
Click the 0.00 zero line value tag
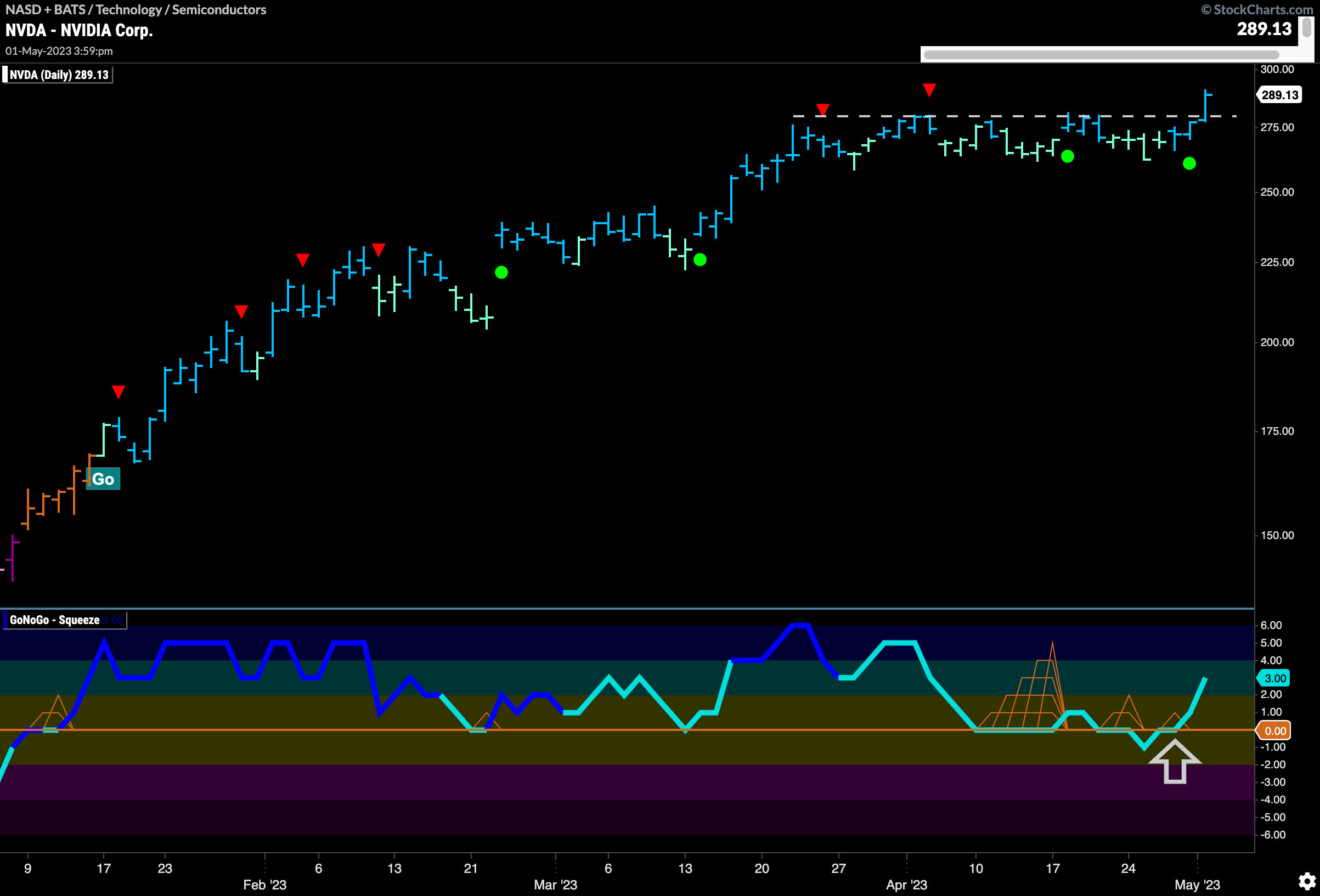pos(1274,731)
